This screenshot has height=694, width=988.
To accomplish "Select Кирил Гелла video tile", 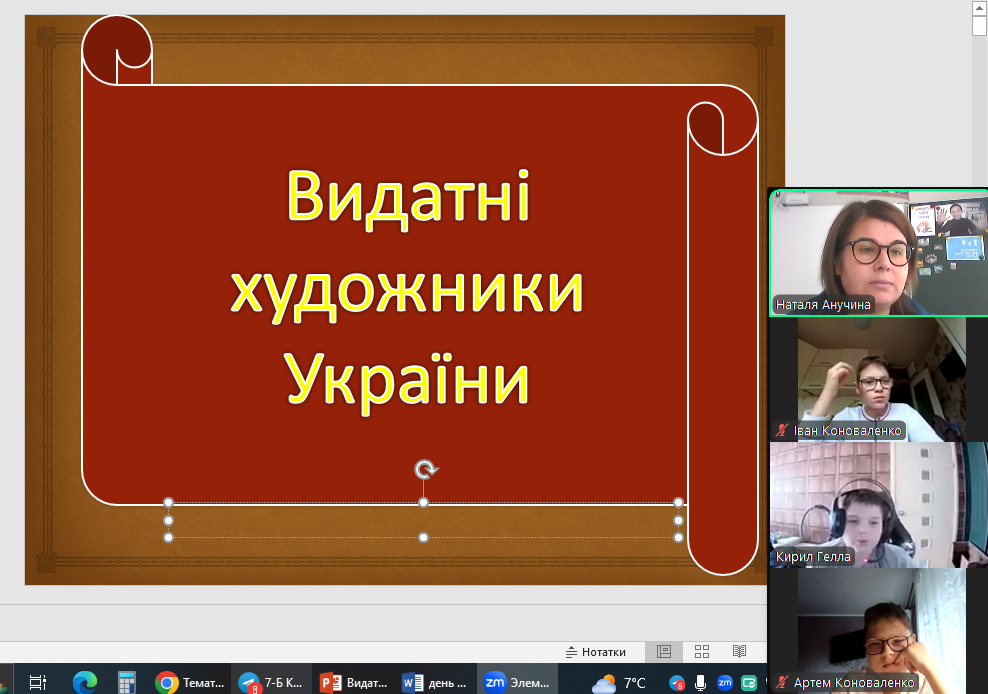I will coord(867,505).
